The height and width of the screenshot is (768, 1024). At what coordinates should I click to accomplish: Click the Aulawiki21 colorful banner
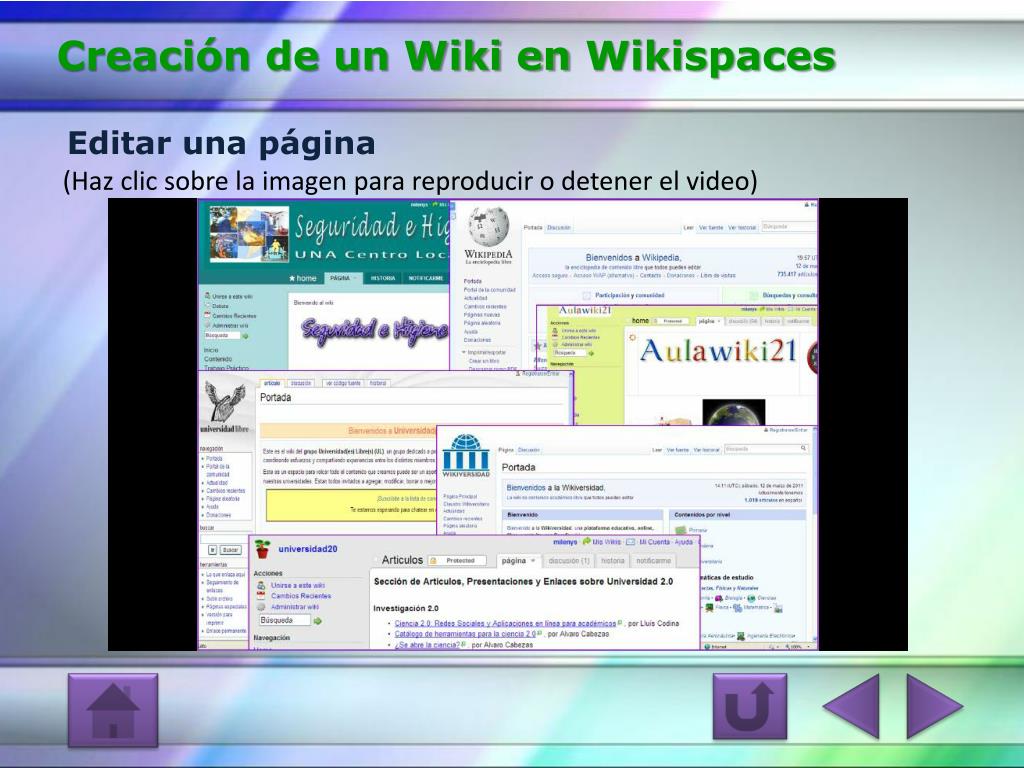point(717,351)
